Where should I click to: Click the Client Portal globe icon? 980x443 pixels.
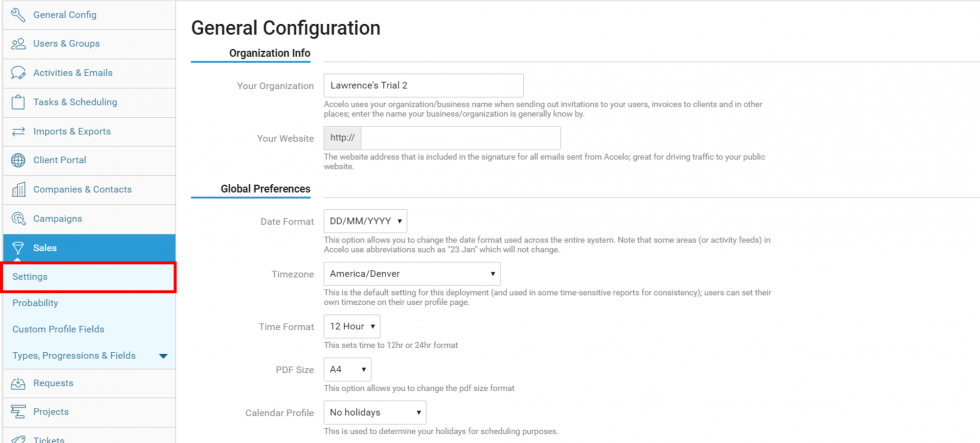coord(18,160)
